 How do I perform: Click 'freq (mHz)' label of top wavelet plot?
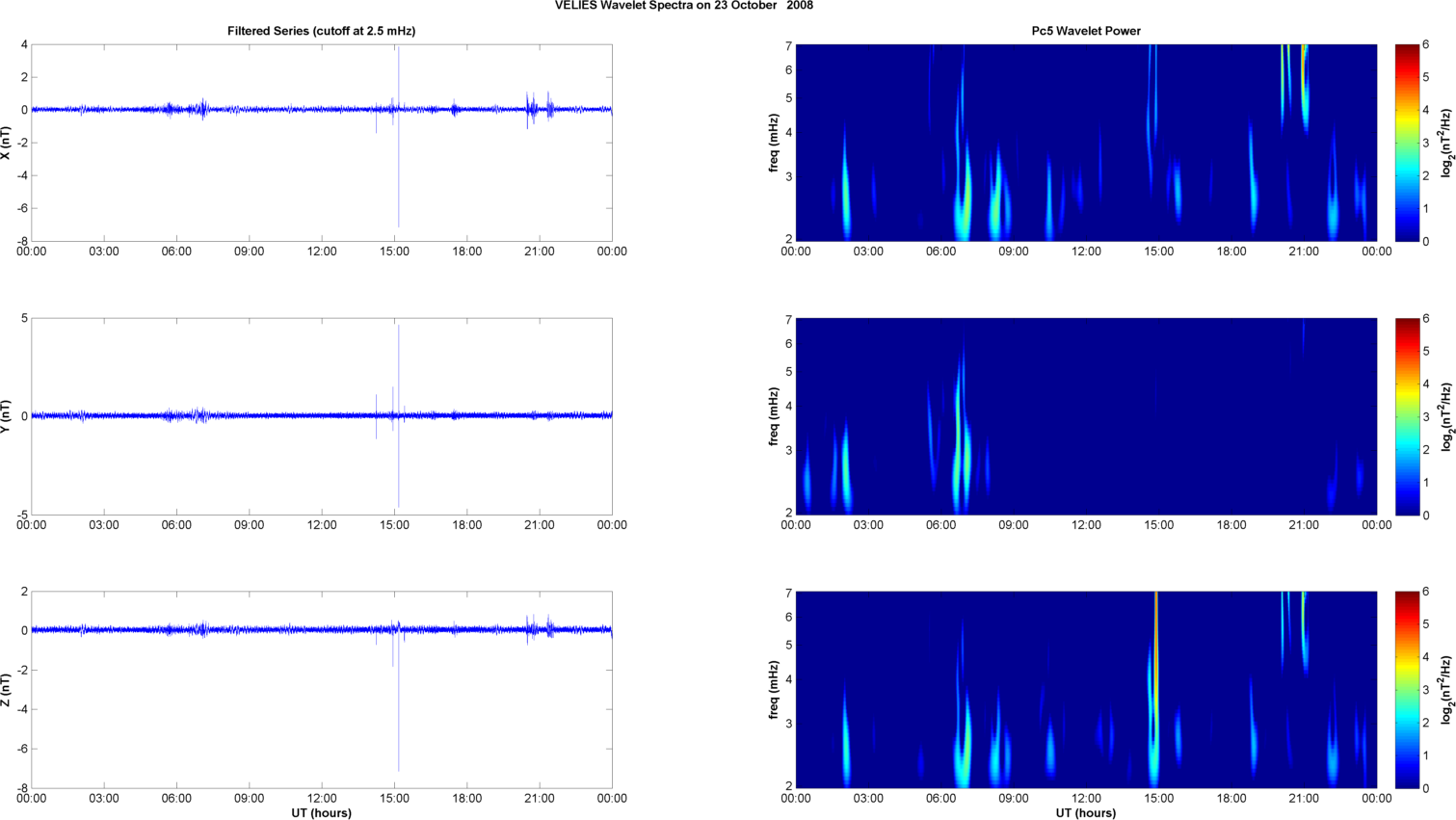coord(774,143)
